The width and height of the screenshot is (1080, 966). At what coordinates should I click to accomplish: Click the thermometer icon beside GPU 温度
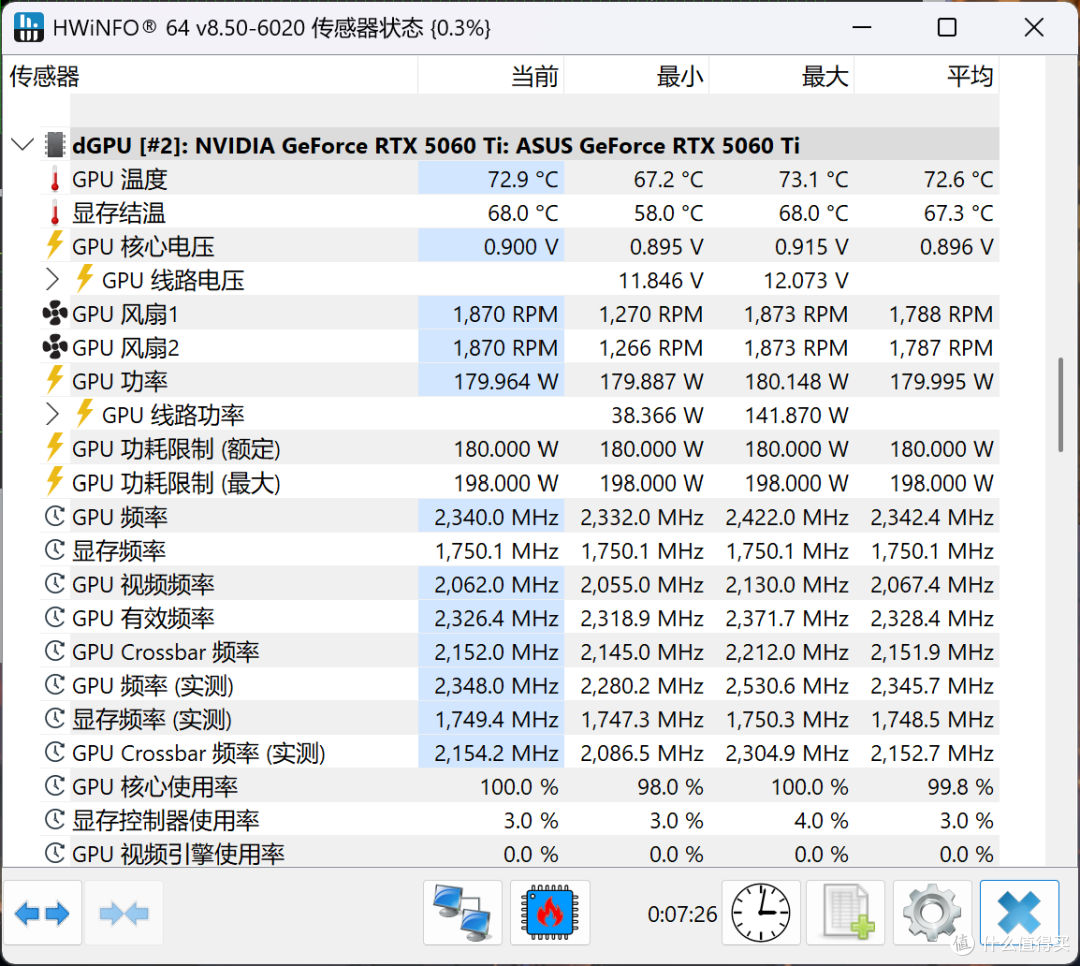pos(55,180)
